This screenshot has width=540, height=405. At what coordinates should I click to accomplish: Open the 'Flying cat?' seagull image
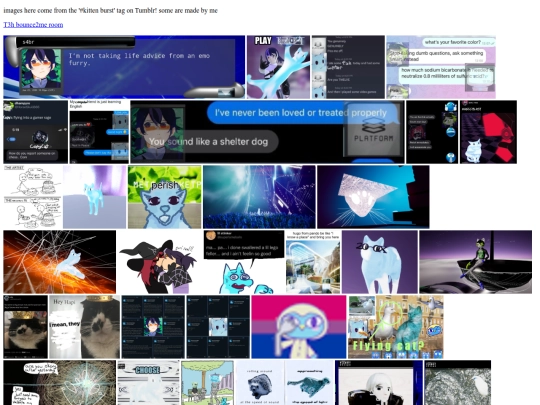coord(396,327)
